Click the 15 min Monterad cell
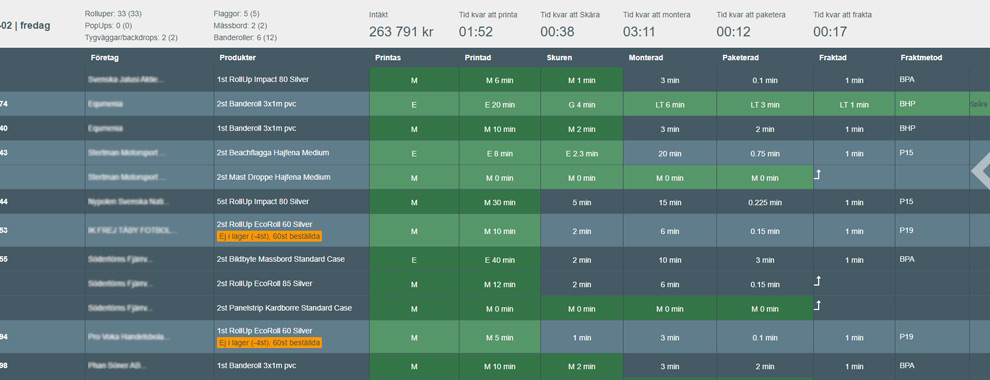Screen dimensions: 990x380 [x=670, y=203]
